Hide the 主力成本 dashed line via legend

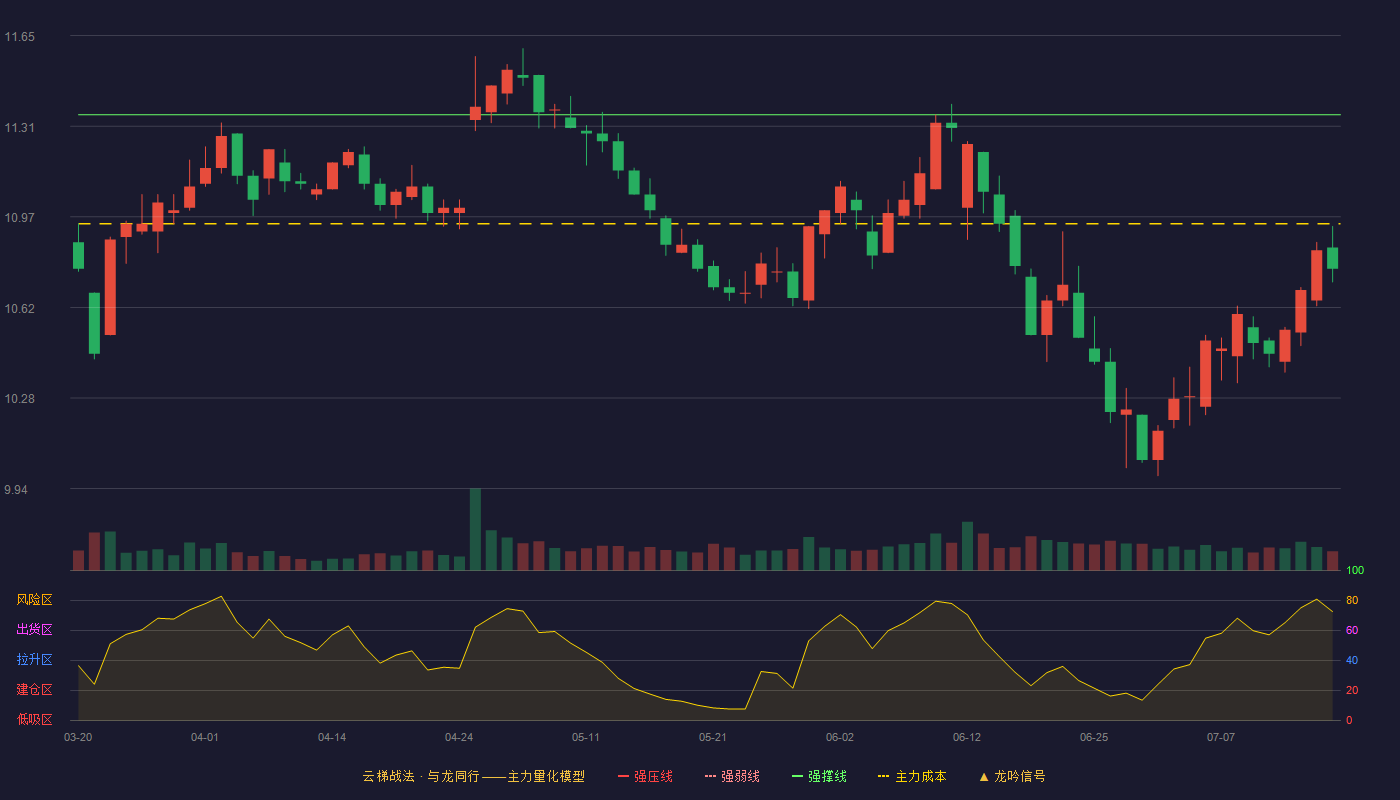tap(911, 776)
